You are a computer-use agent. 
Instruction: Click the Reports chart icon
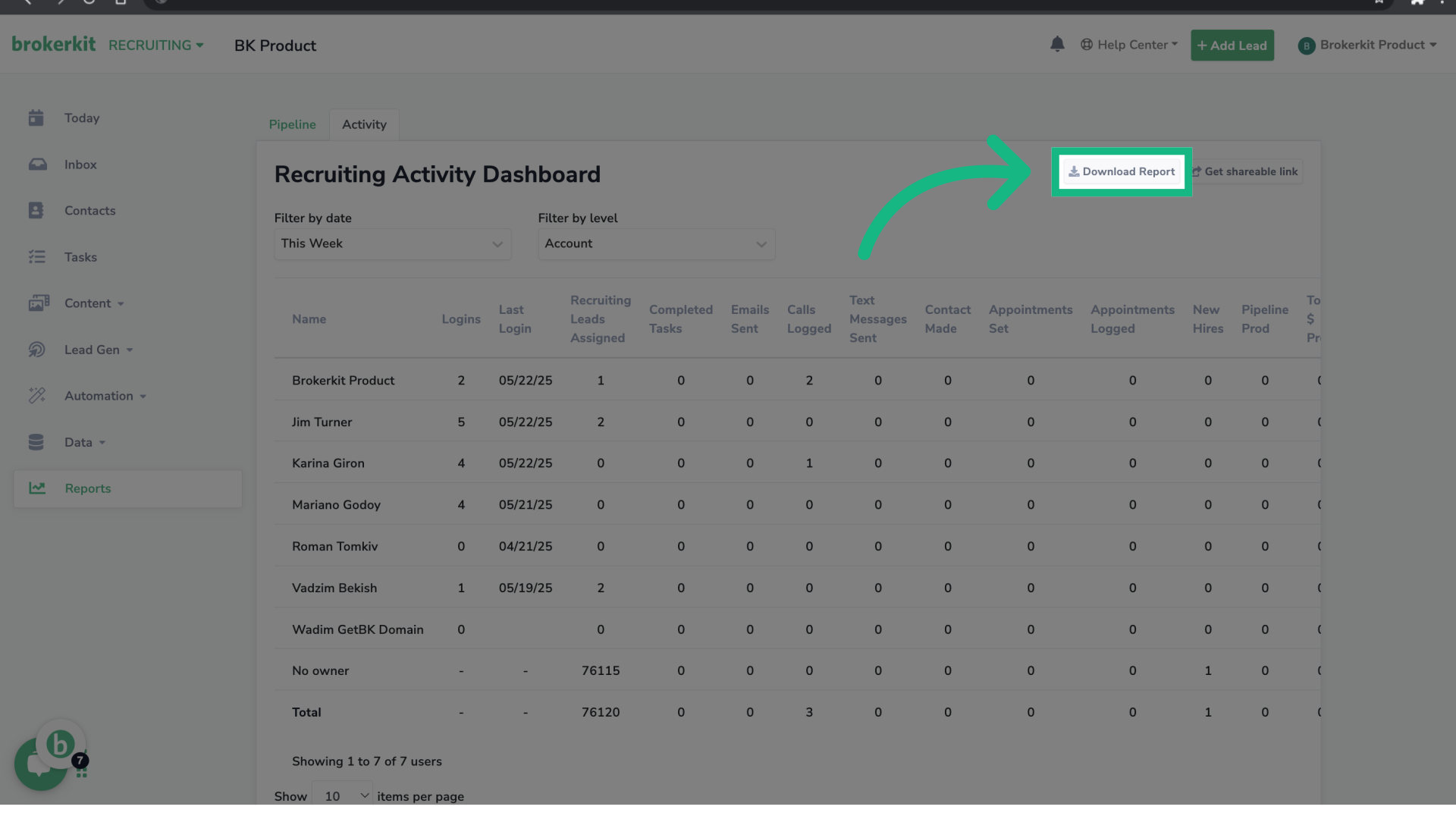point(37,488)
